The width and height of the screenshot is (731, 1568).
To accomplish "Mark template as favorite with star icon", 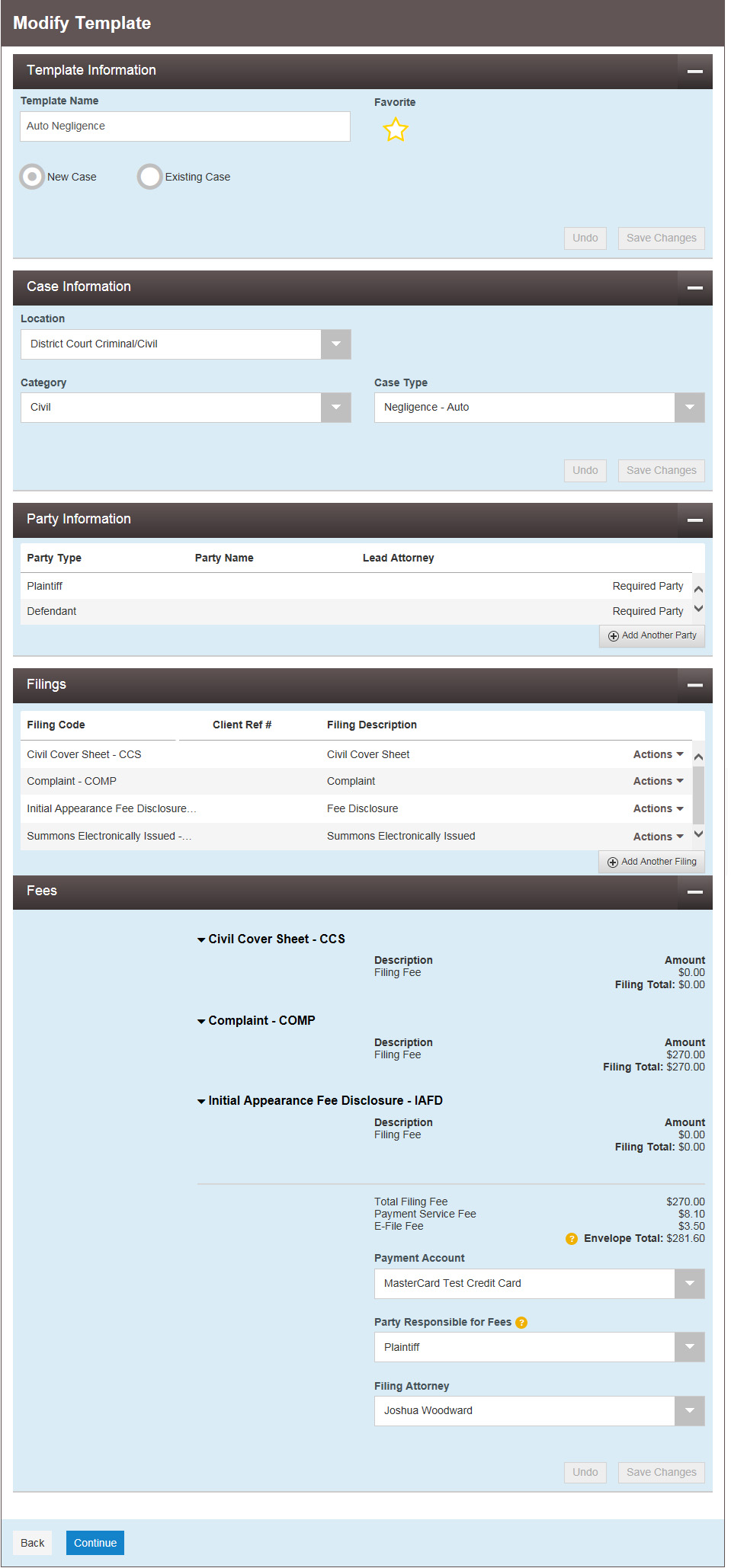I will (396, 130).
